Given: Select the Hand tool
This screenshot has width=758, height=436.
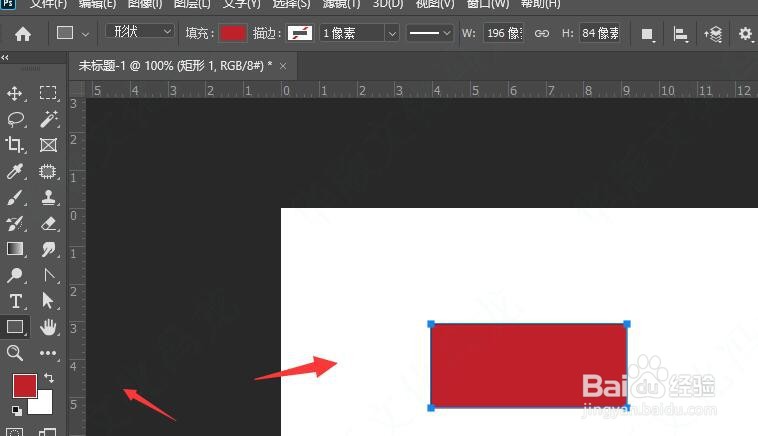Looking at the screenshot, I should pyautogui.click(x=48, y=327).
